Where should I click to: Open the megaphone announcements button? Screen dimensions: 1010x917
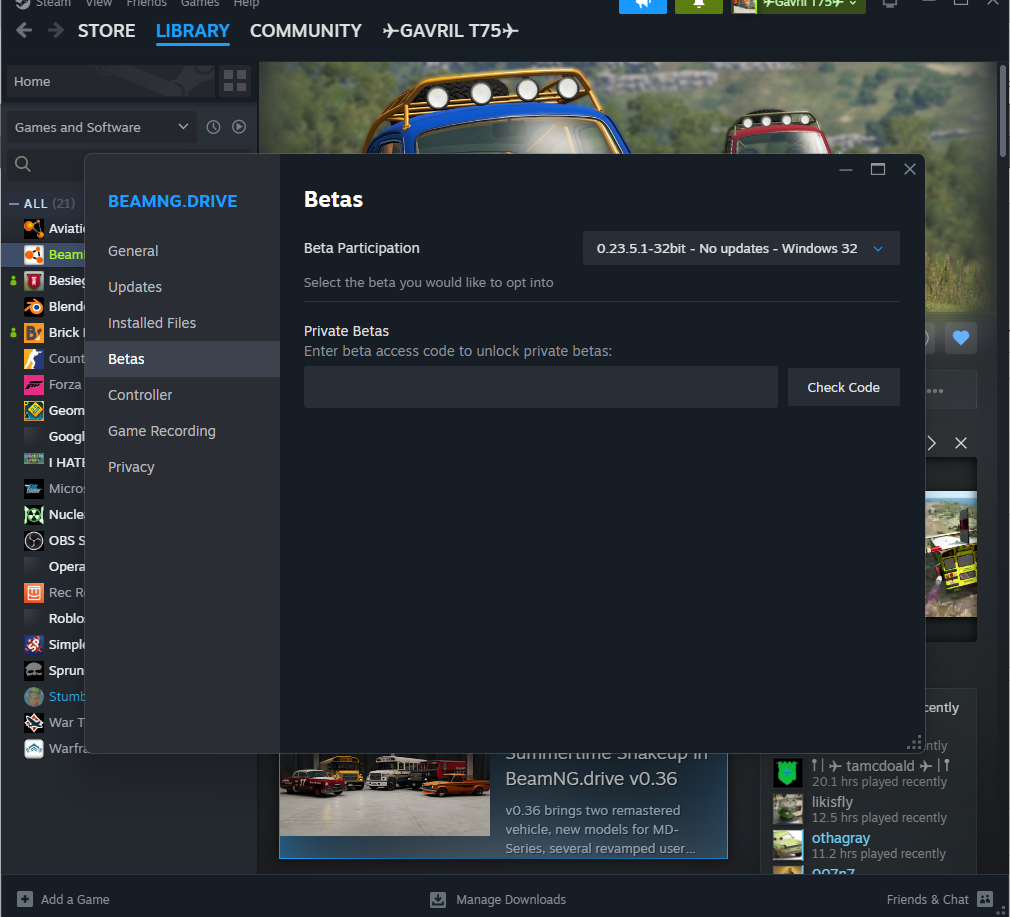tap(643, 5)
